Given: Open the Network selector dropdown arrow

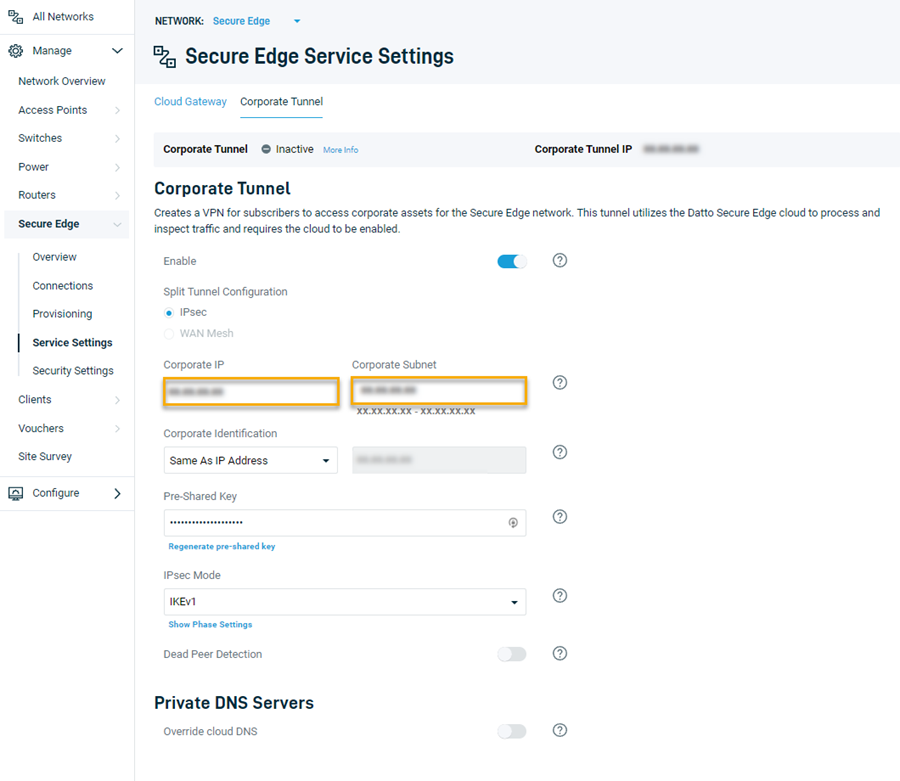Looking at the screenshot, I should click(x=297, y=21).
